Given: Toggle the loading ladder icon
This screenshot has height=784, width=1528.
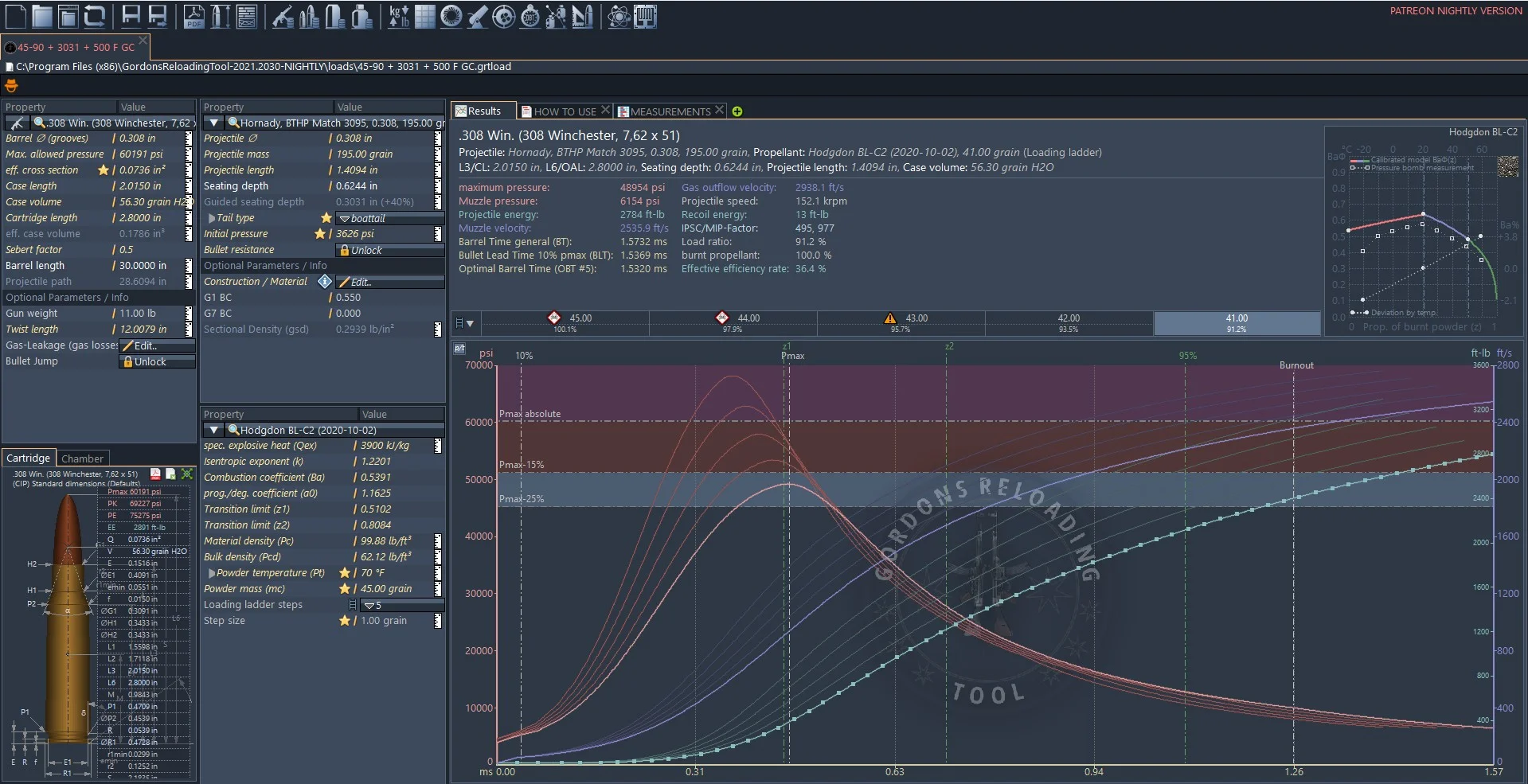Looking at the screenshot, I should point(353,605).
